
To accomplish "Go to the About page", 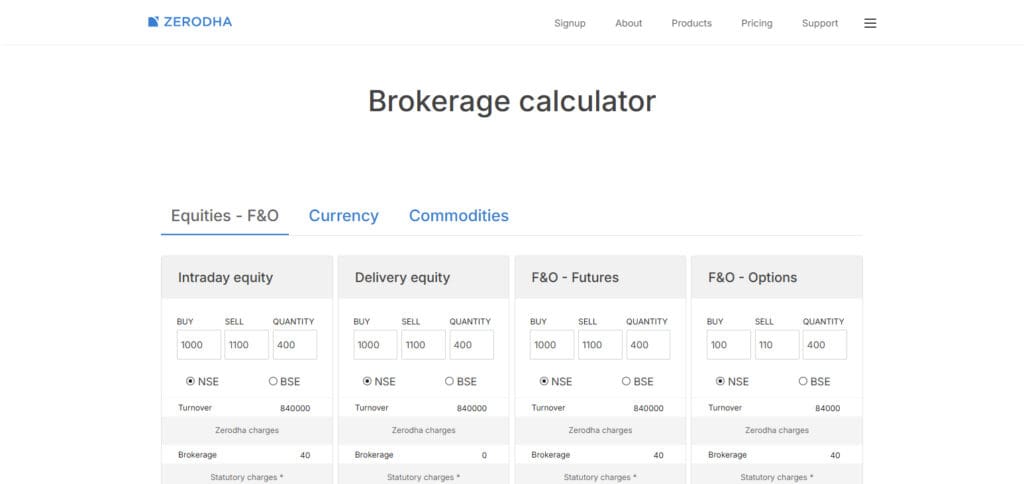I will tap(628, 23).
